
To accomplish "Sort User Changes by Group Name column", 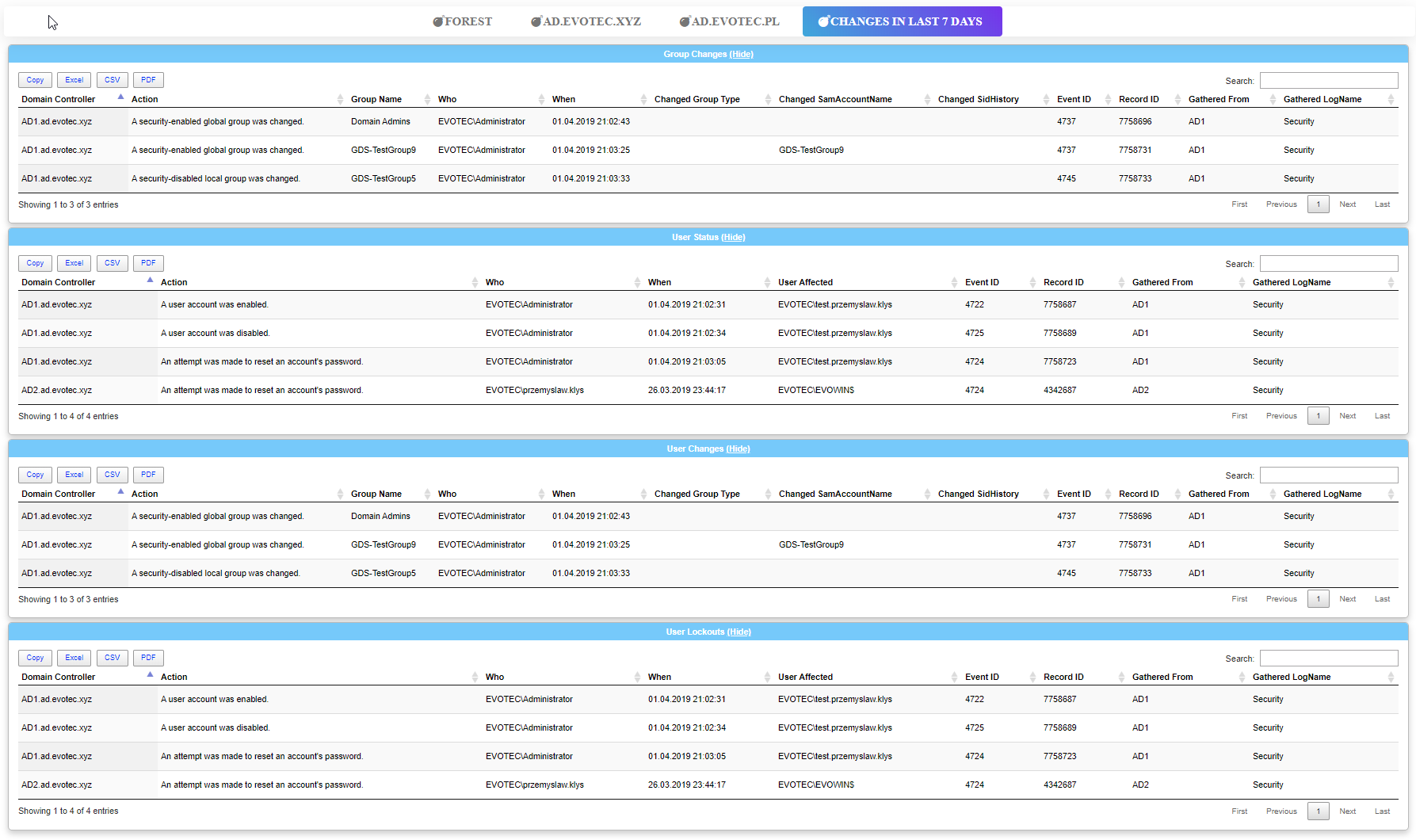I will [x=376, y=494].
